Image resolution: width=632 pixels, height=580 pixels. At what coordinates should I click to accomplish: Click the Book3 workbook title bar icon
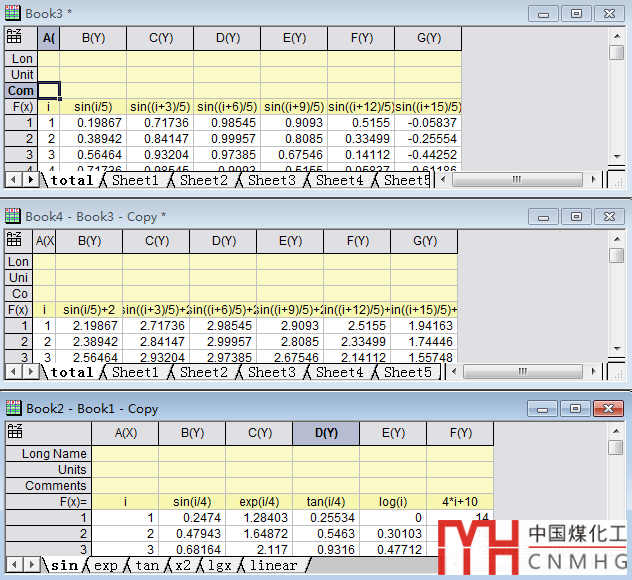13,13
